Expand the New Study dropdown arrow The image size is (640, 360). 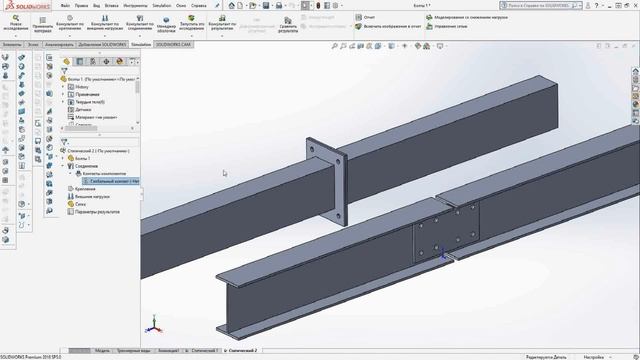(16, 36)
